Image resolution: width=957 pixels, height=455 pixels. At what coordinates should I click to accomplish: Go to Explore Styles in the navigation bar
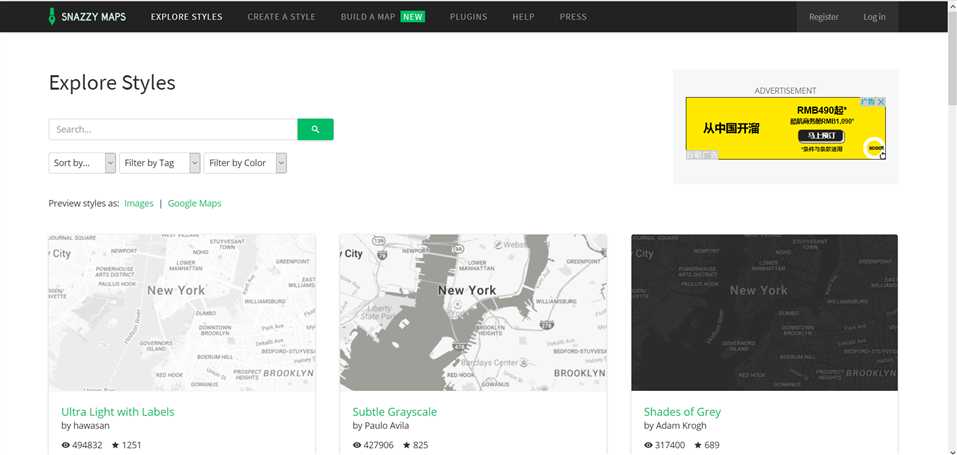point(187,17)
